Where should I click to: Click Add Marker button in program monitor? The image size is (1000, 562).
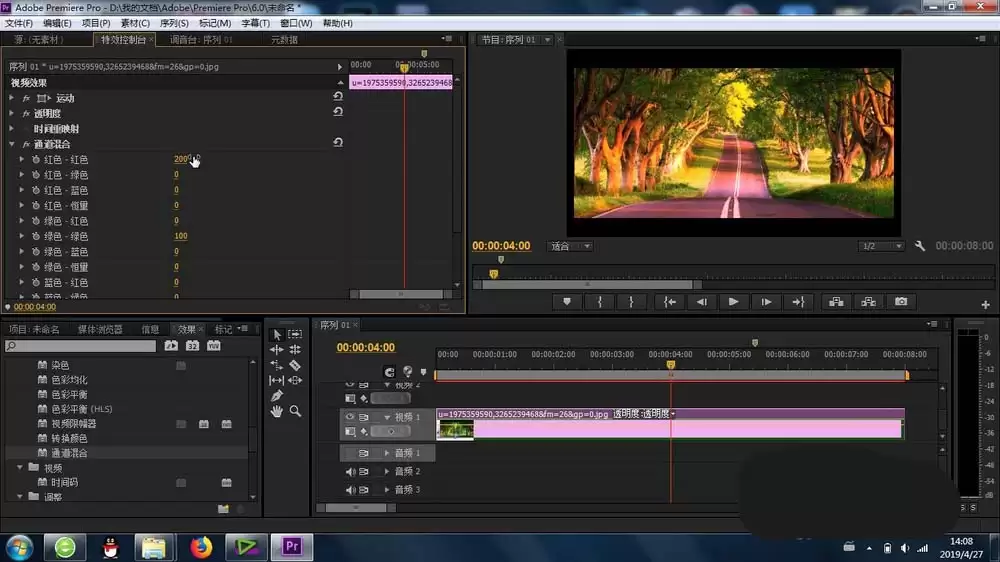(x=567, y=302)
